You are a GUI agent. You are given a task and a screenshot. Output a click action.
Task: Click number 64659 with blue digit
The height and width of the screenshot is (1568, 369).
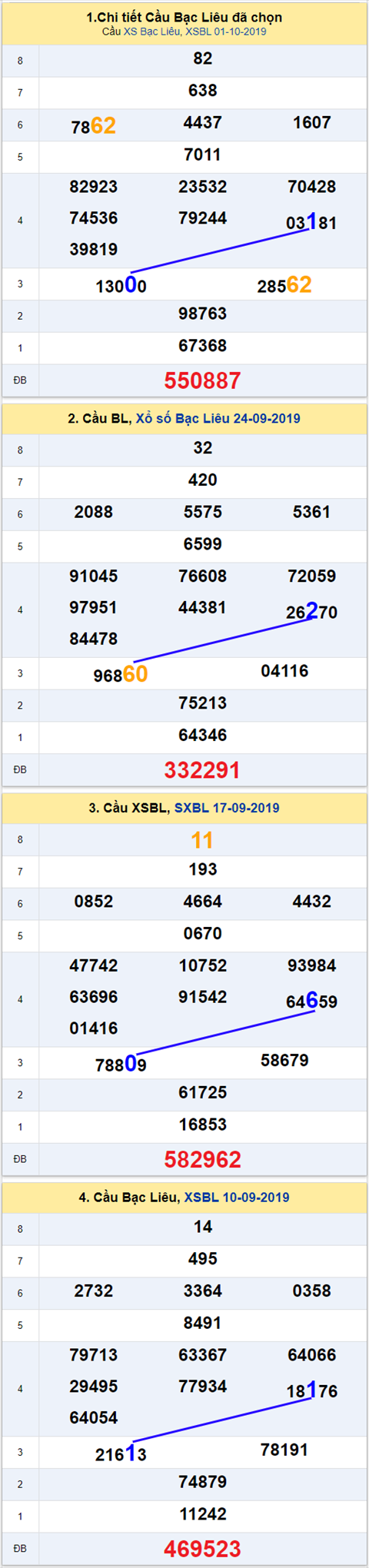(312, 1001)
